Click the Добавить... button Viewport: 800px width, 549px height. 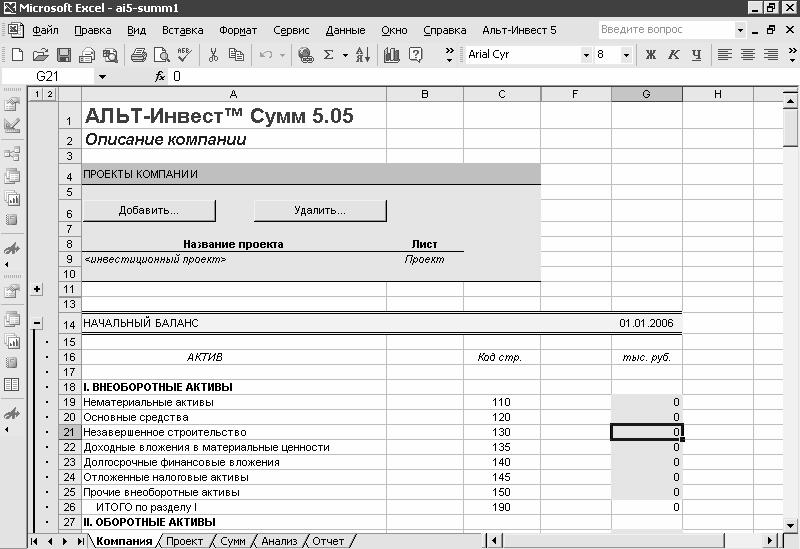[149, 211]
